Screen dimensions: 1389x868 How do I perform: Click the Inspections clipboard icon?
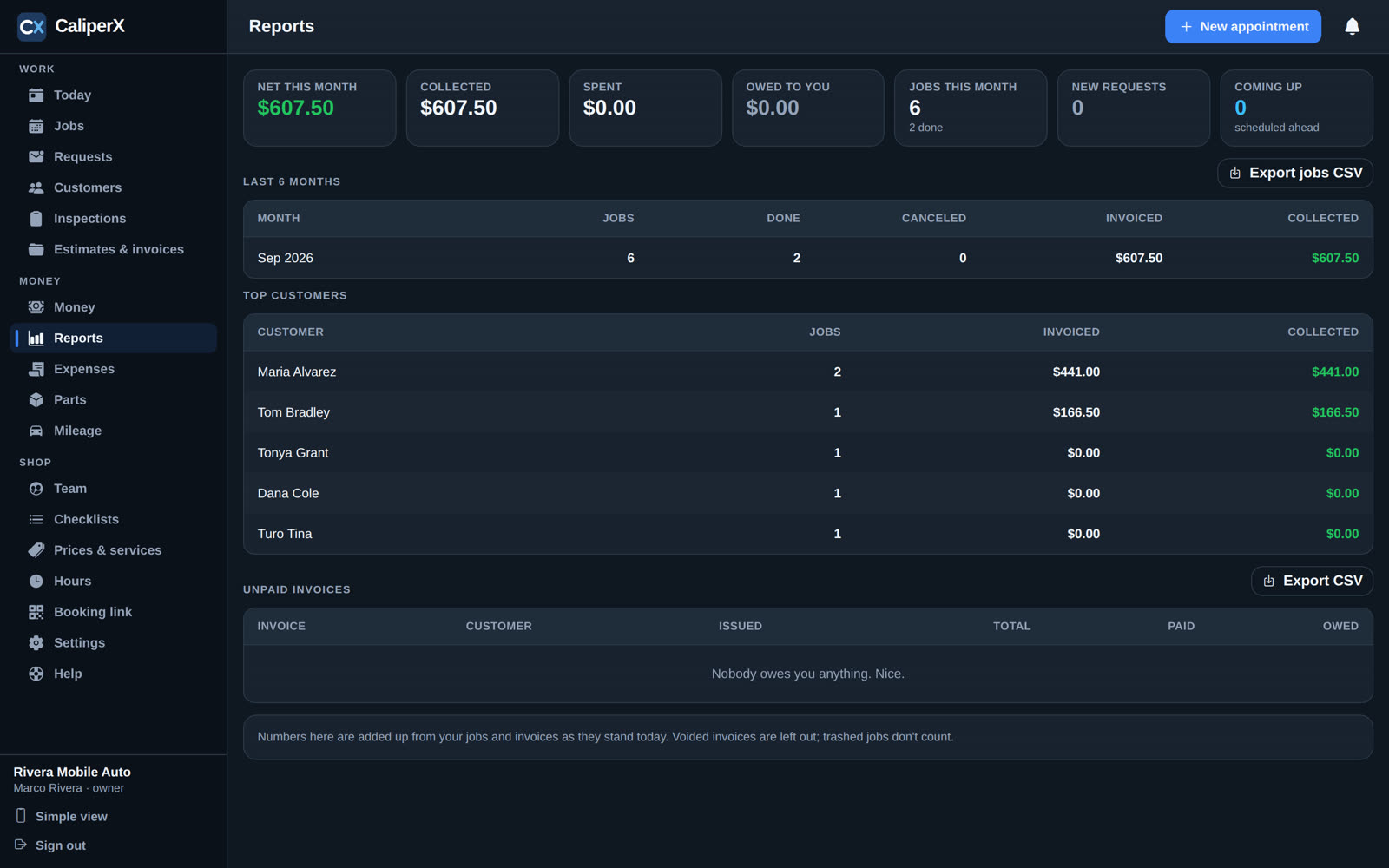click(x=36, y=219)
